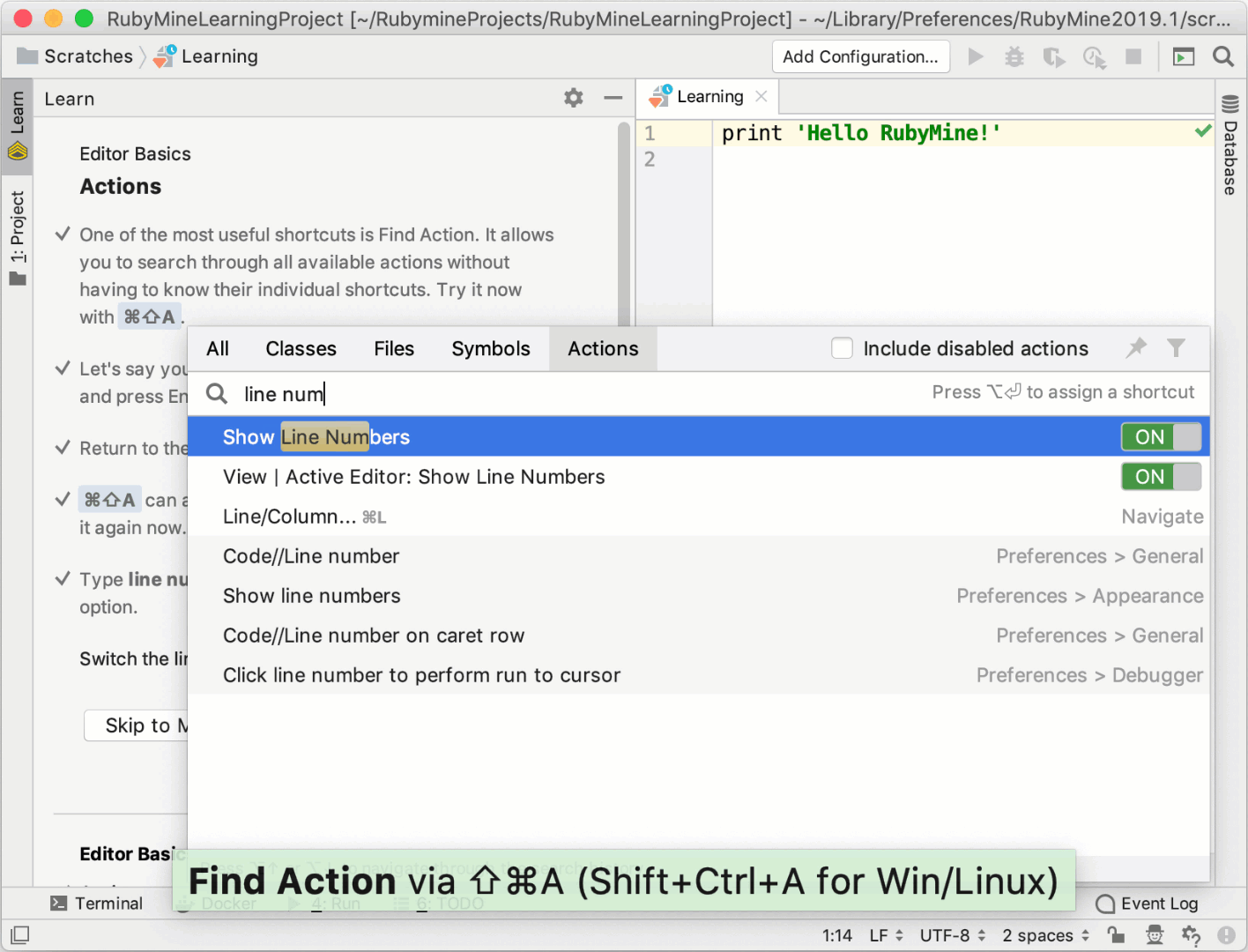Click the read-only lock status icon
The height and width of the screenshot is (952, 1248).
pos(1117,935)
